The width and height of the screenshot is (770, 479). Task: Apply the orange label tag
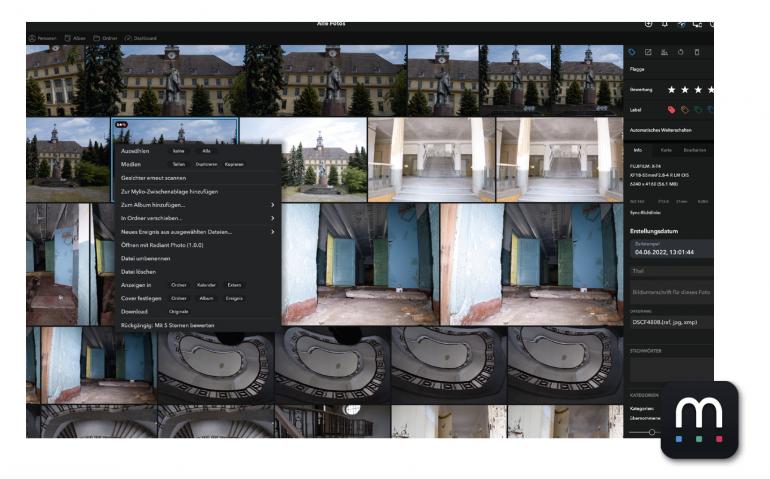[685, 110]
